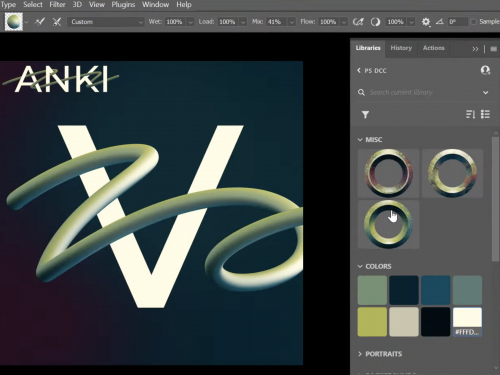Open the search scope dropdown chevron
The height and width of the screenshot is (375, 500).
point(486,93)
